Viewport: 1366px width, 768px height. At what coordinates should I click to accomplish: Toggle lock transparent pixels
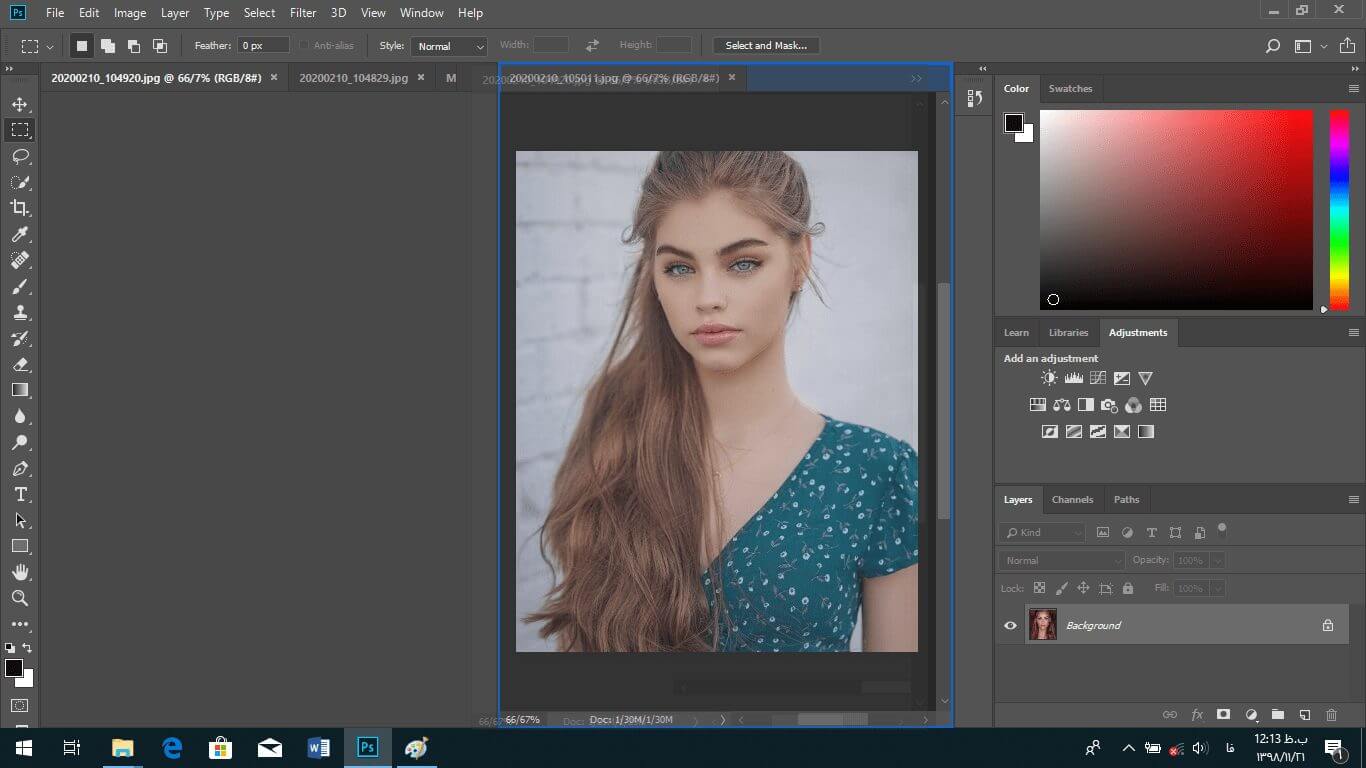(x=1039, y=588)
